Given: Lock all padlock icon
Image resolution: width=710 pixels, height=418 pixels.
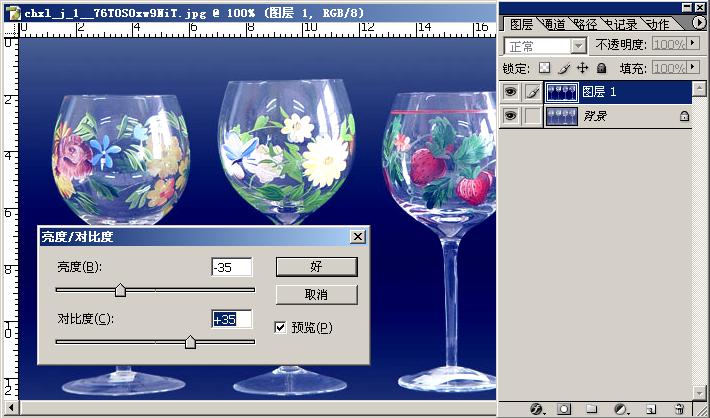Looking at the screenshot, I should pyautogui.click(x=601, y=68).
